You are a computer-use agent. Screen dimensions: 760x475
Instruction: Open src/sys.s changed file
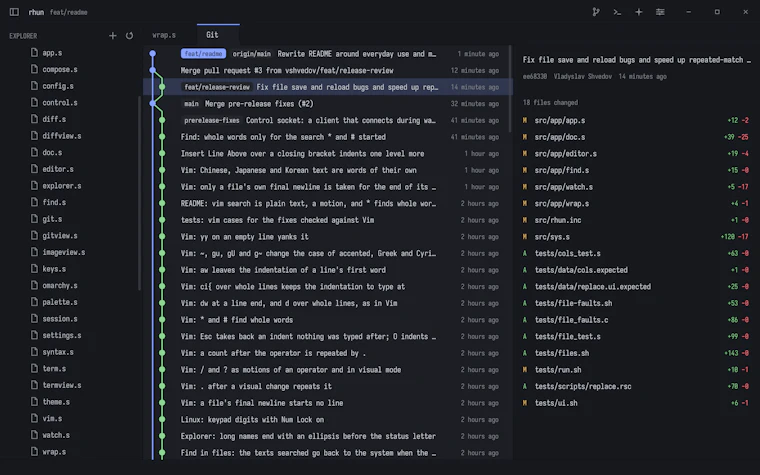(x=636, y=237)
